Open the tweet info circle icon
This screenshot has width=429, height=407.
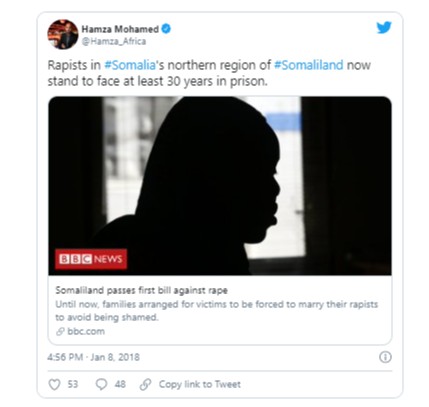click(385, 357)
